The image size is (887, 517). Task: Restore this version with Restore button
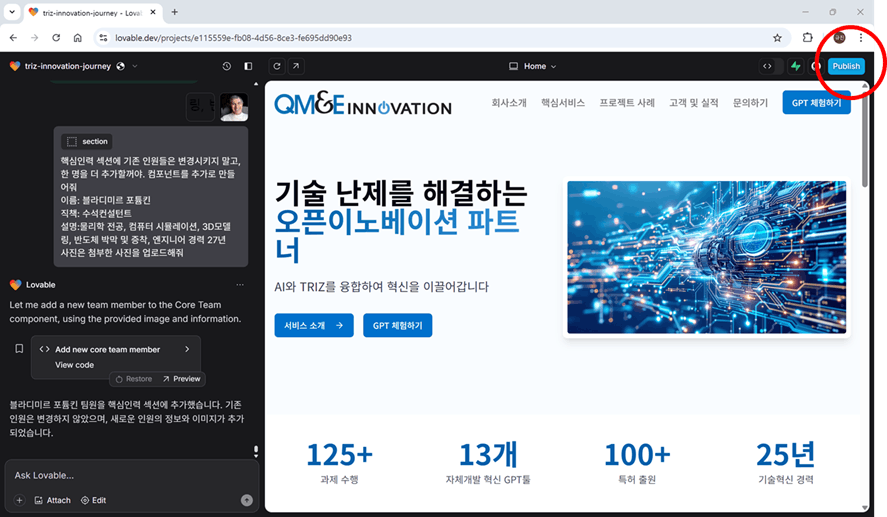(134, 379)
